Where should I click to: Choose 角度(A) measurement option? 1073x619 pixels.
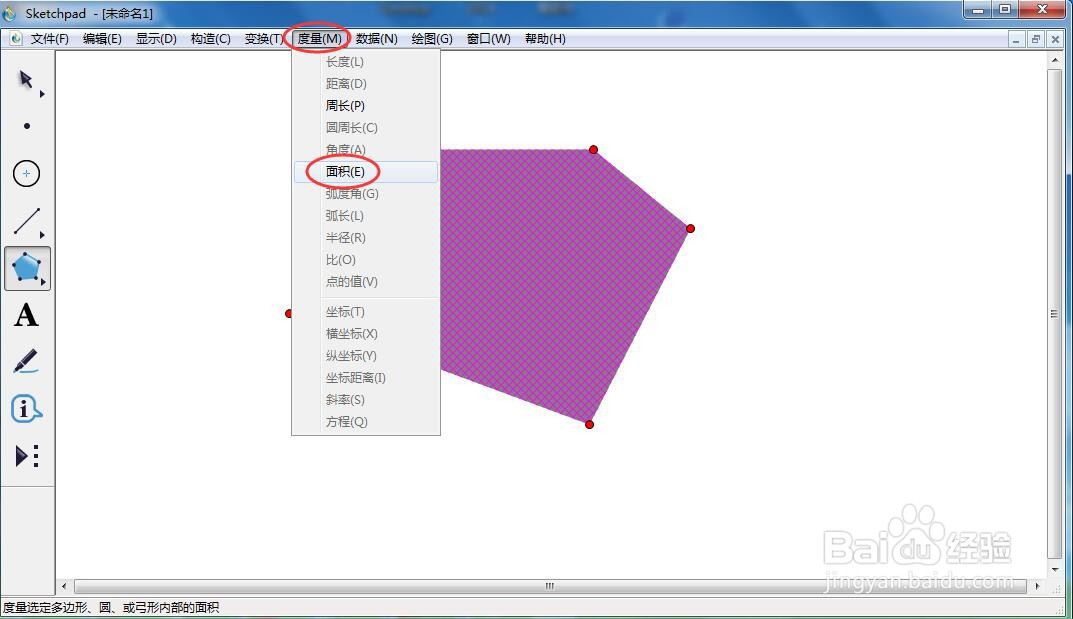pos(344,149)
